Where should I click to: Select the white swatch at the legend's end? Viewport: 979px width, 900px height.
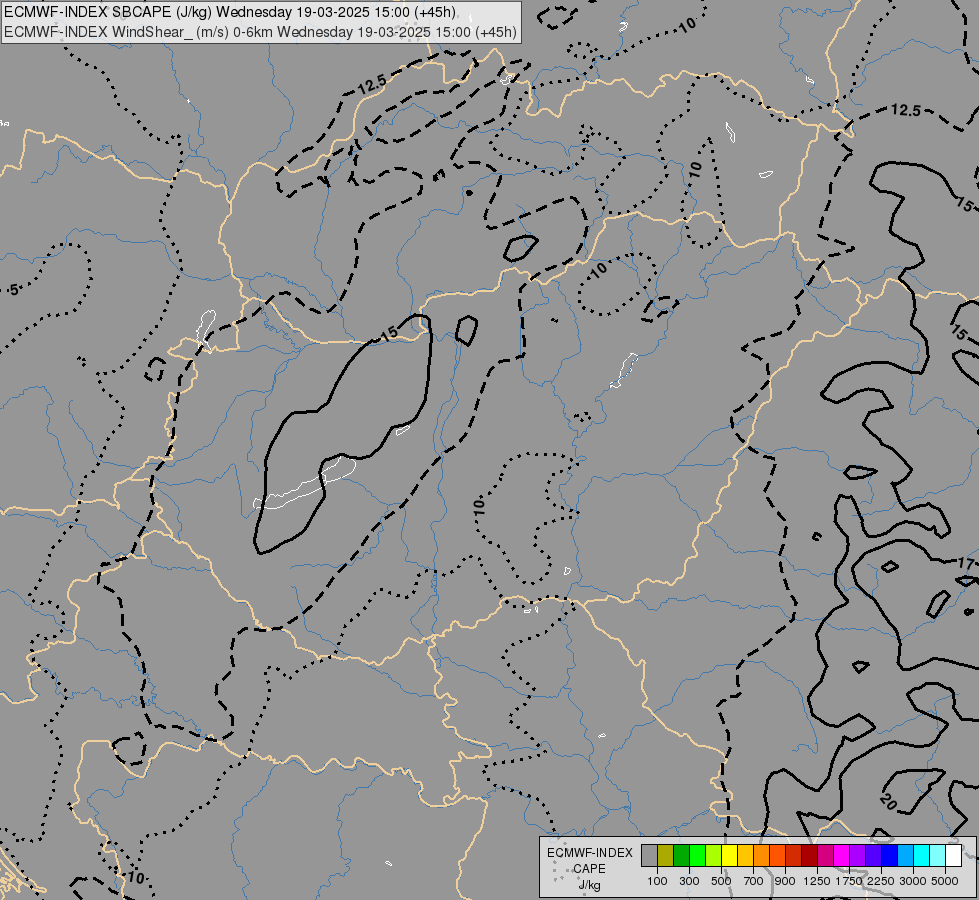(x=953, y=856)
